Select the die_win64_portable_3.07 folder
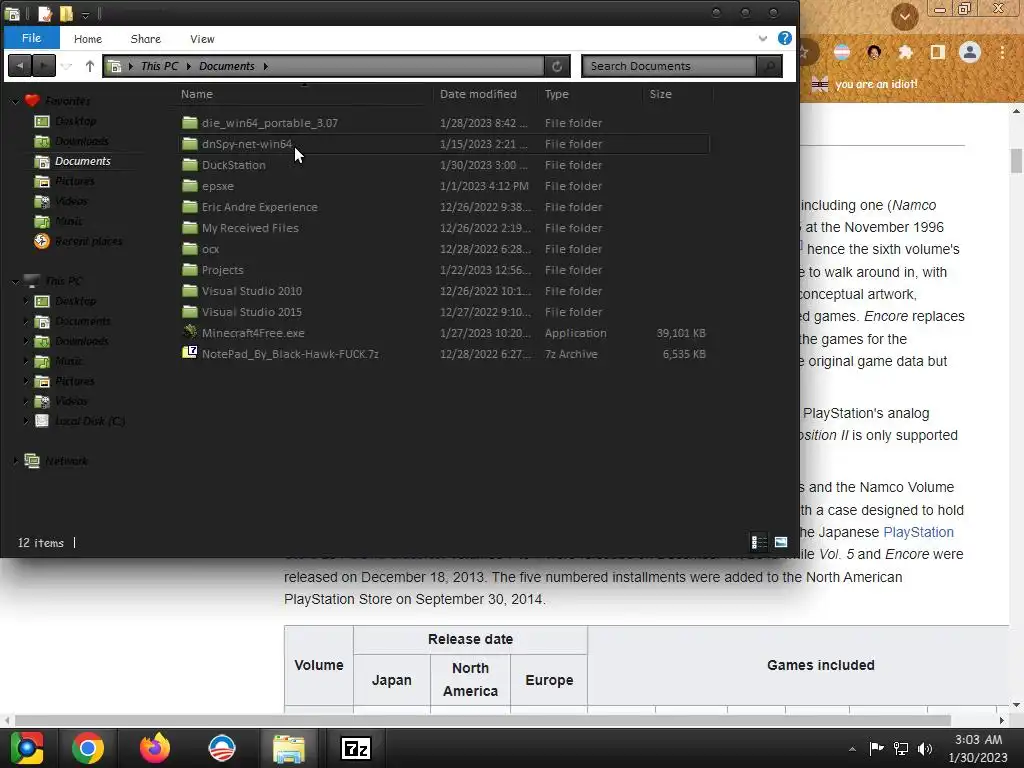This screenshot has width=1024, height=768. click(x=444, y=123)
